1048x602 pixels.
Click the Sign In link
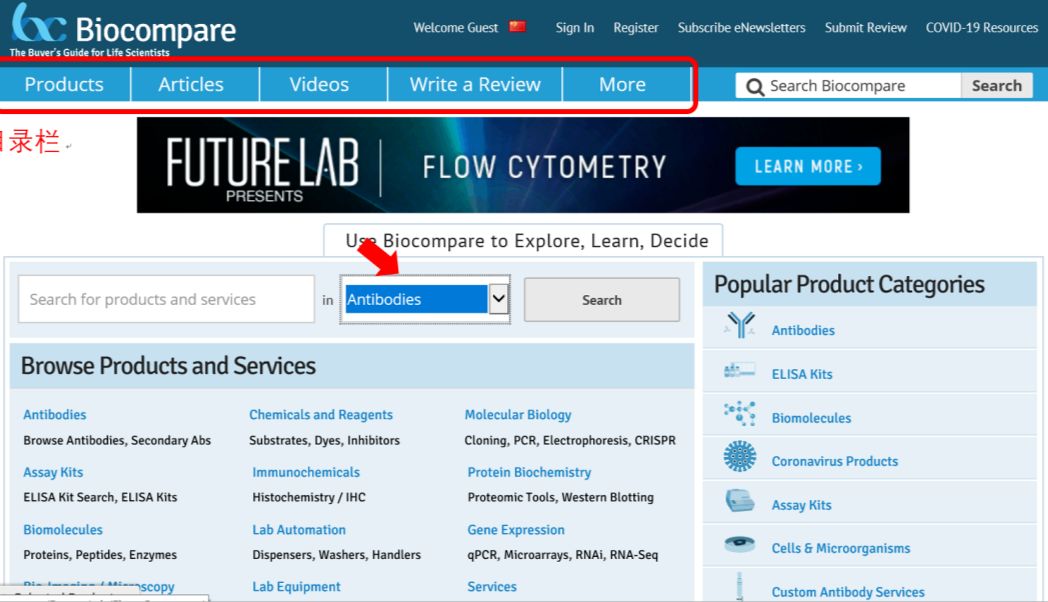[x=574, y=28]
